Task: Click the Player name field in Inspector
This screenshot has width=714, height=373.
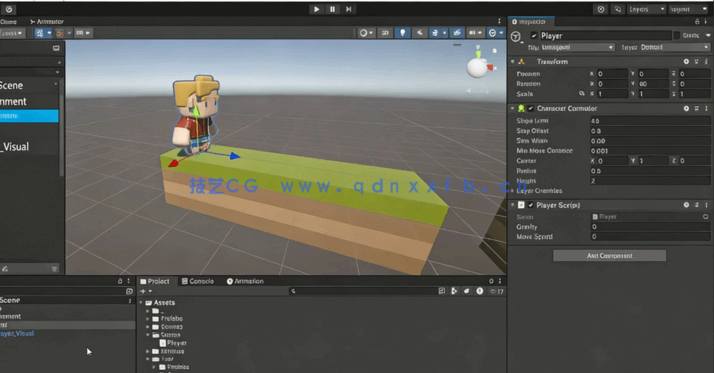Action: [605, 36]
